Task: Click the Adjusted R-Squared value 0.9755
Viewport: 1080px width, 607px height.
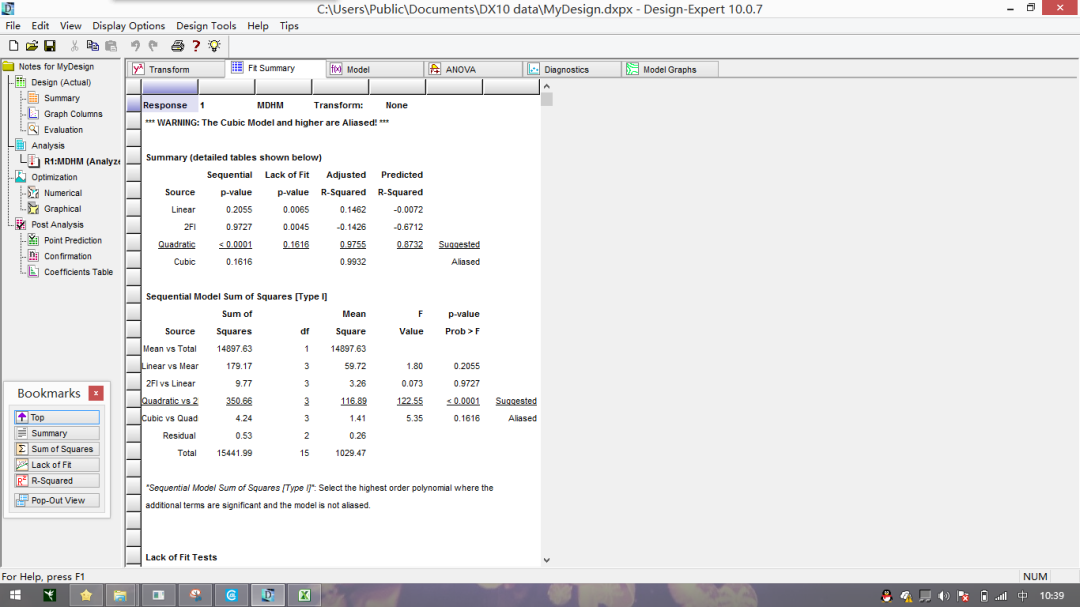Action: coord(353,245)
